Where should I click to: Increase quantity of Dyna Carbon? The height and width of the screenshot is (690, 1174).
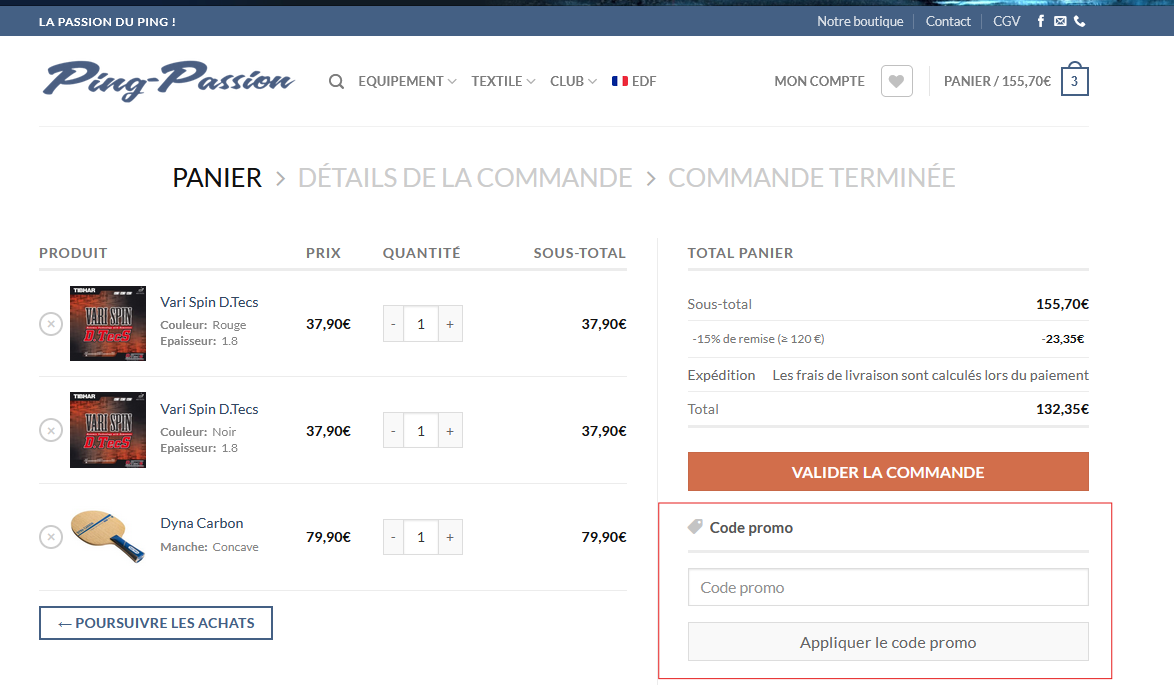(x=450, y=537)
